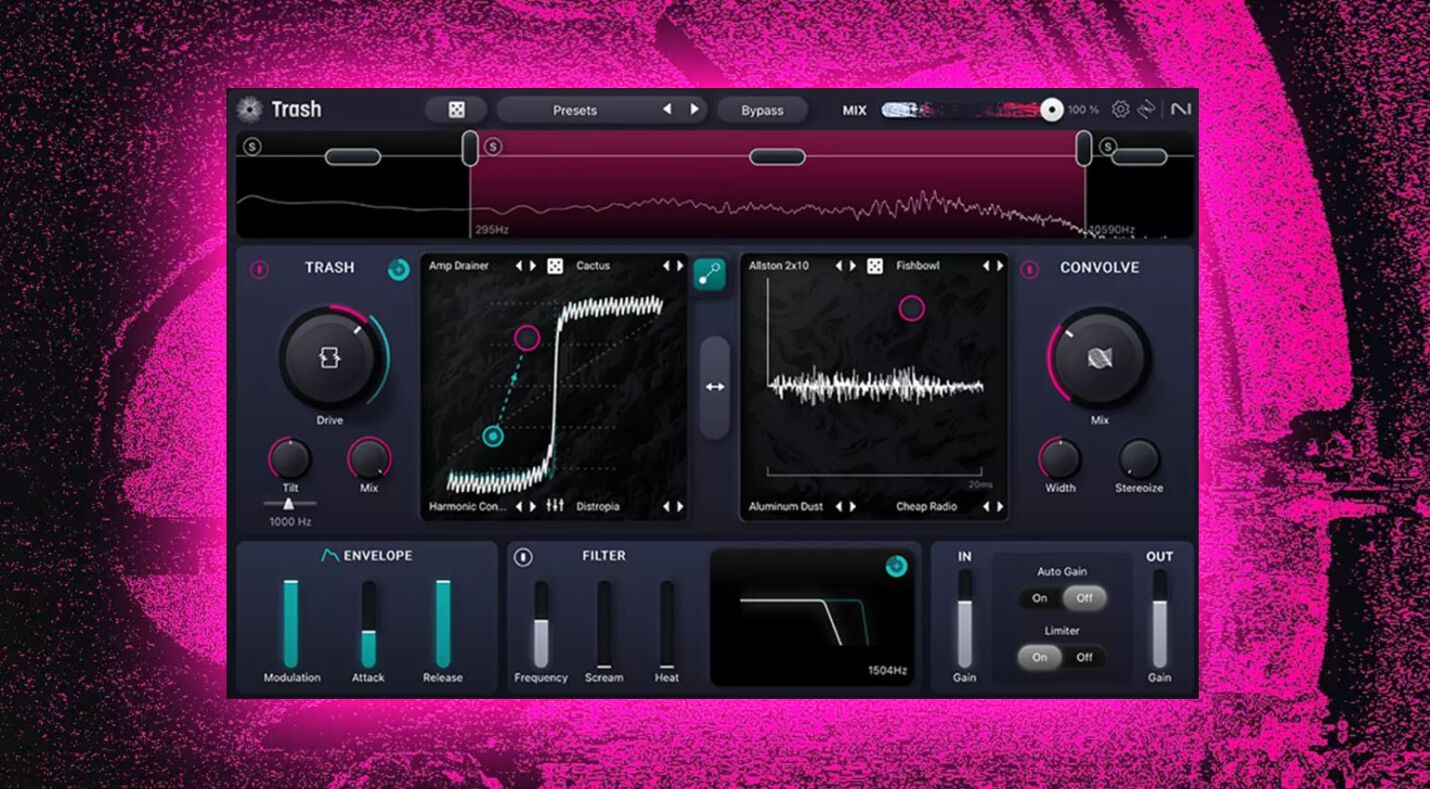This screenshot has height=789, width=1430.
Task: Click the dice icon beside Amp Drainer
Action: pyautogui.click(x=557, y=266)
